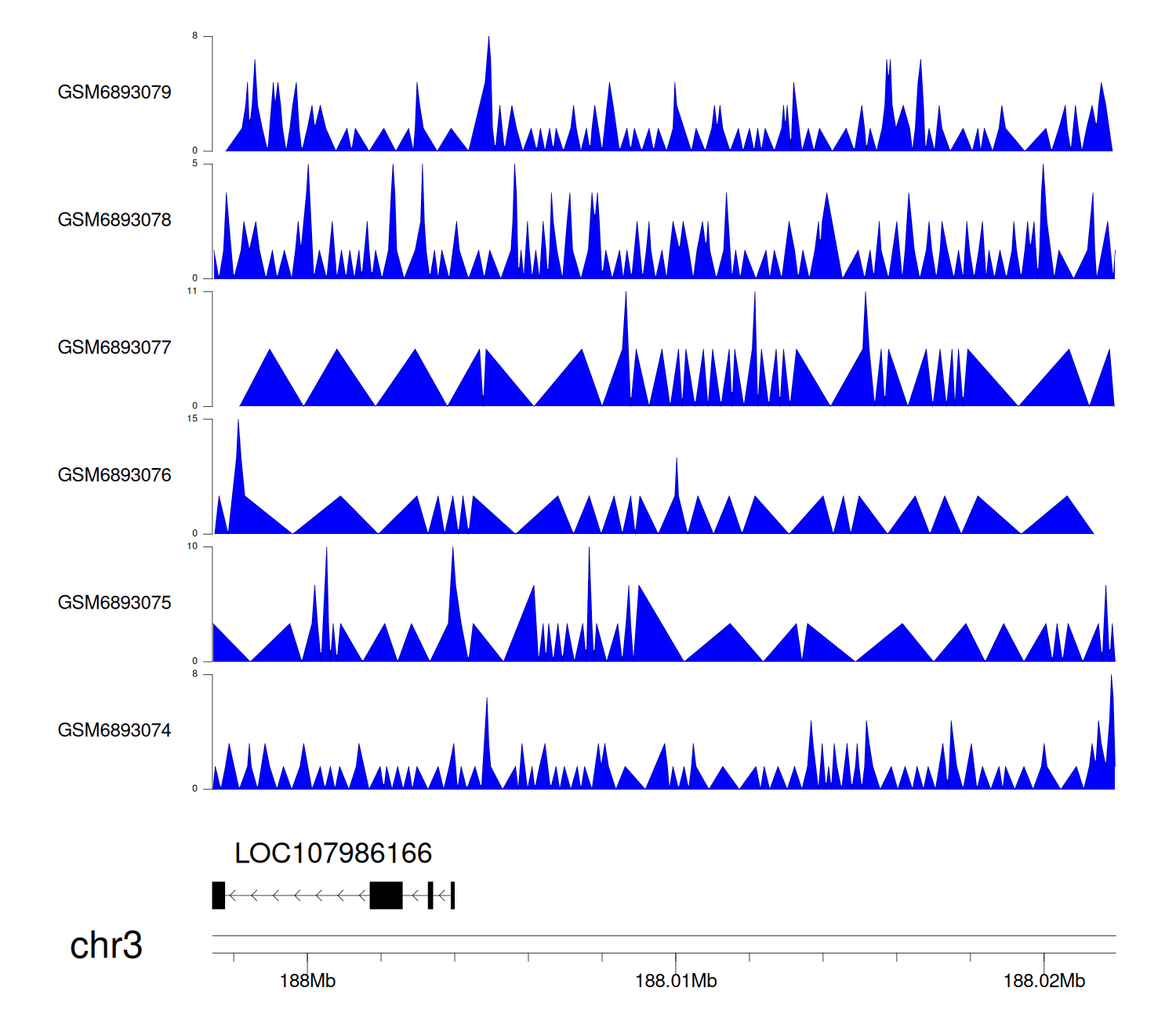Click the rightmost thin exon of LOC107986166
The height and width of the screenshot is (1035, 1176).
pos(452,895)
